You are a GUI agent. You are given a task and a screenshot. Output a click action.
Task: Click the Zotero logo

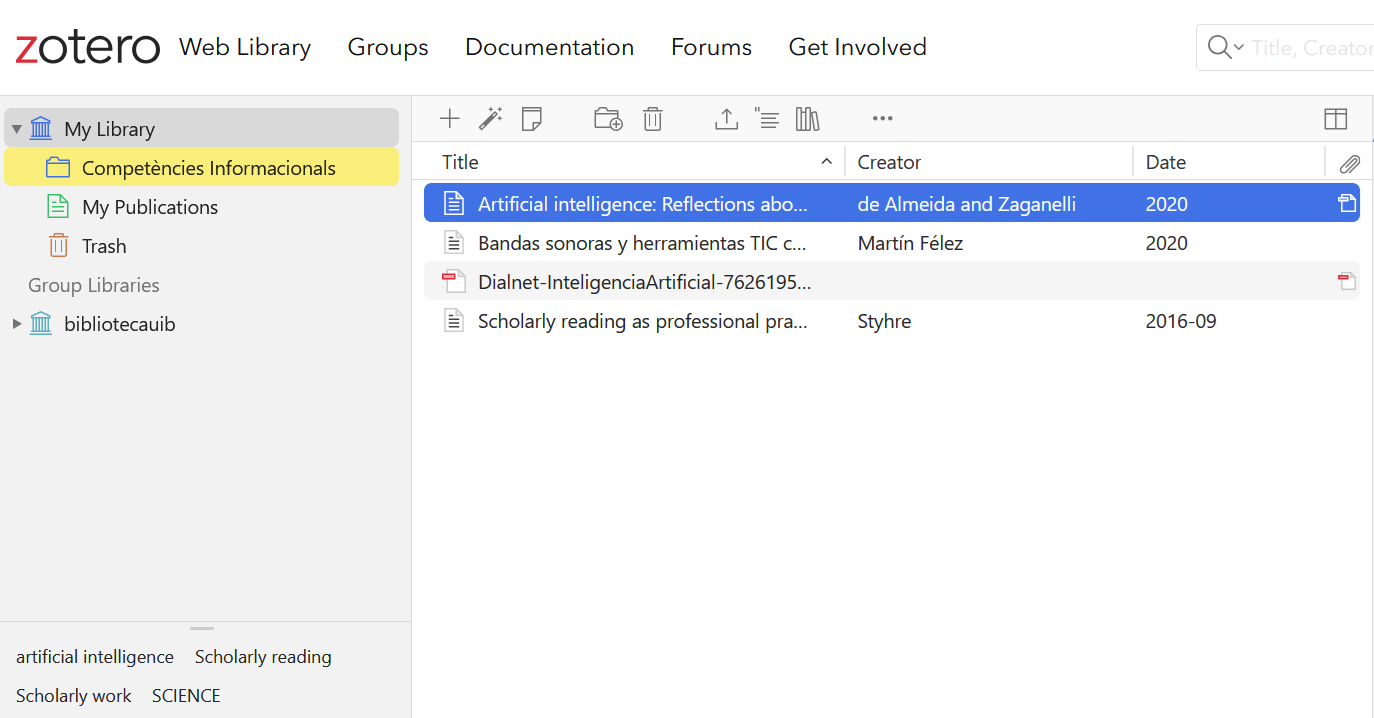(x=88, y=47)
